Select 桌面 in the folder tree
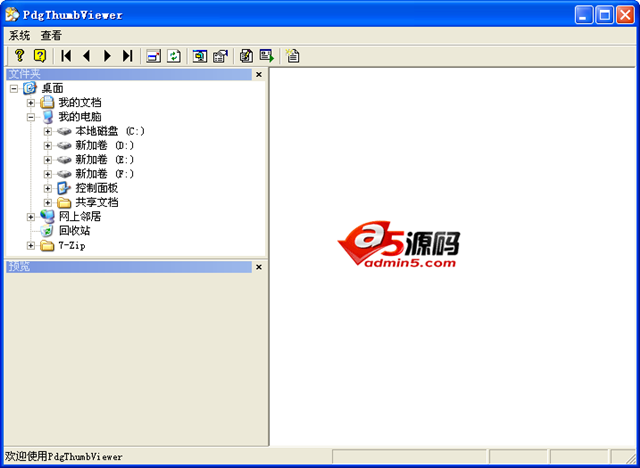Image resolution: width=640 pixels, height=468 pixels. 52,88
